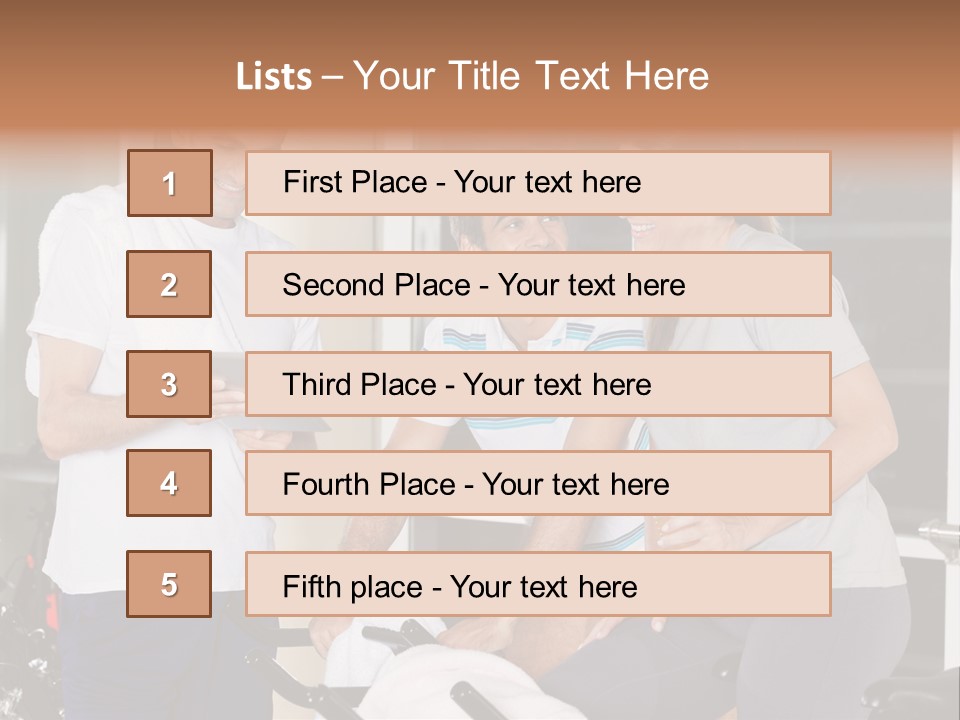Click the bold word Lists in title

(273, 77)
